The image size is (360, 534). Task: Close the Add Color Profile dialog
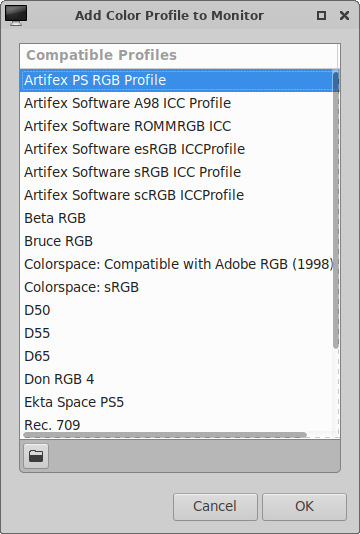coord(344,15)
